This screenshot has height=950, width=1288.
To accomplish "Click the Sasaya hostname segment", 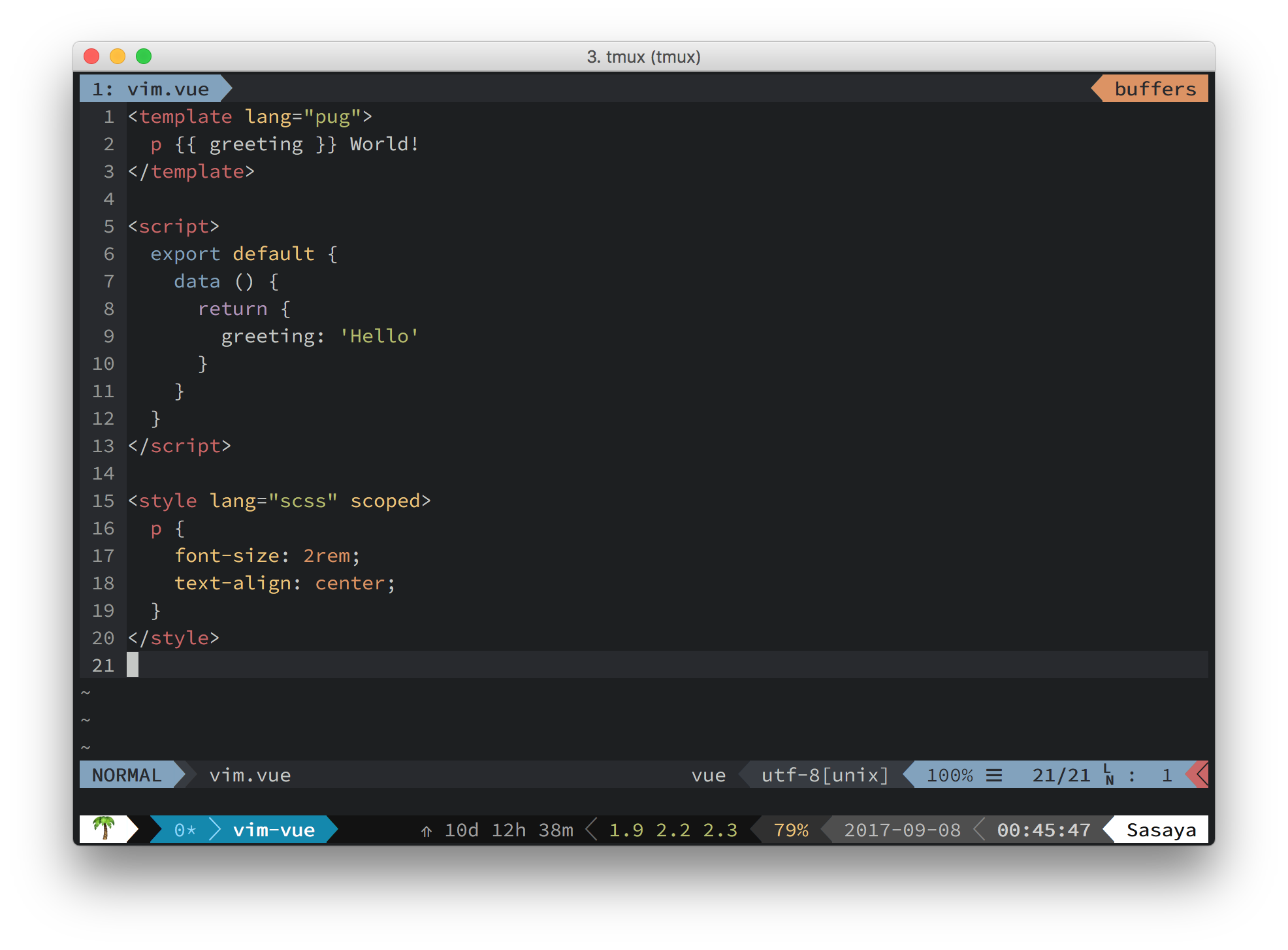I will (1161, 830).
